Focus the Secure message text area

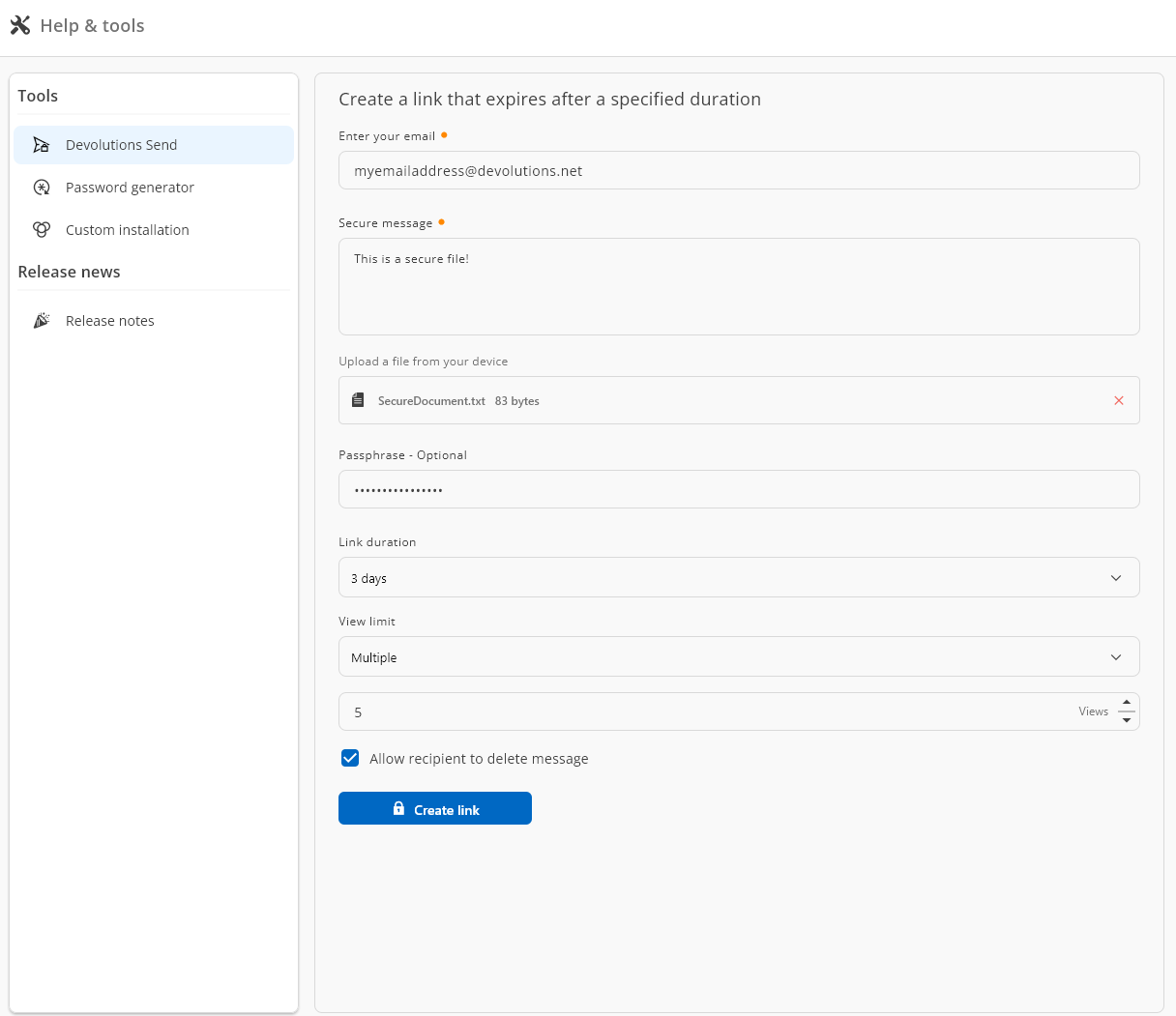[x=738, y=287]
